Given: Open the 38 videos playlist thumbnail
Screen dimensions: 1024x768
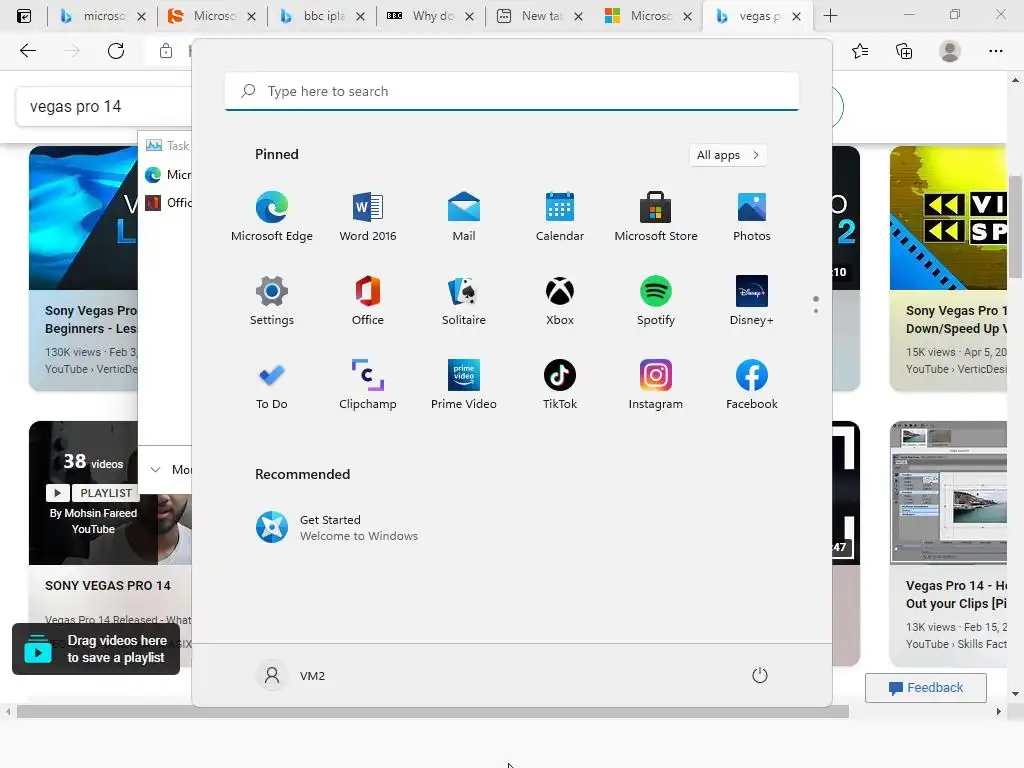Looking at the screenshot, I should pyautogui.click(x=110, y=493).
